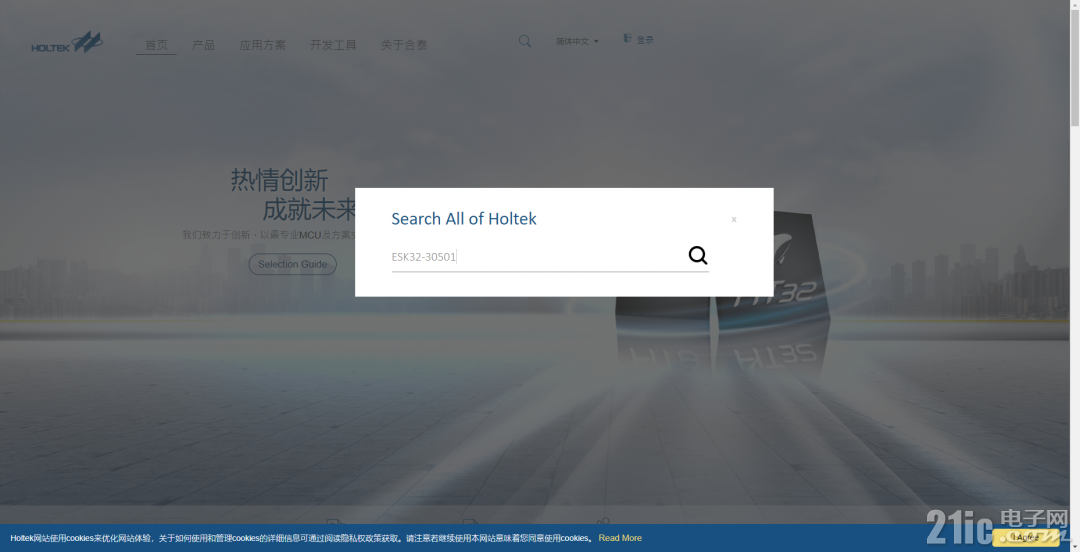
Task: Open the 首页 menu item
Action: 156,45
